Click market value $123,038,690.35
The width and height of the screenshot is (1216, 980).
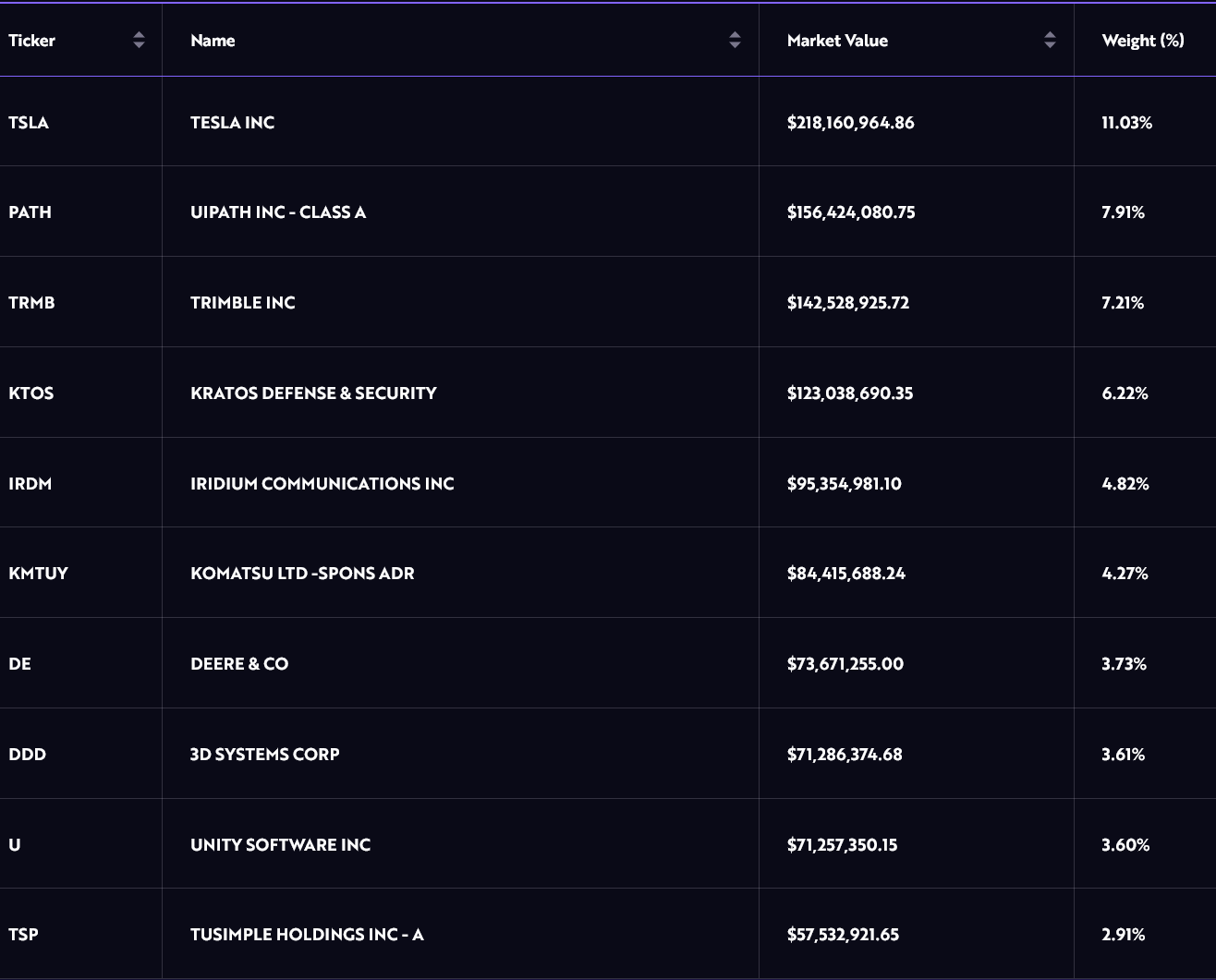click(x=850, y=393)
